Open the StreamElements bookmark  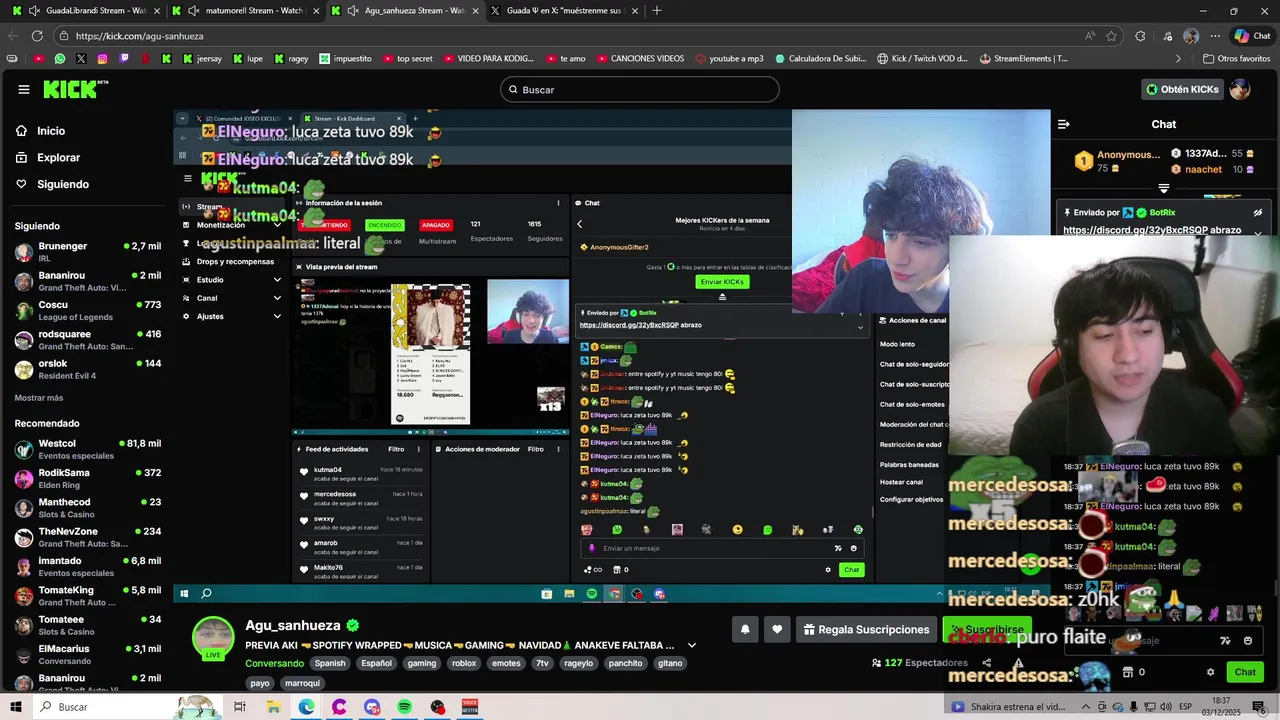click(1024, 59)
